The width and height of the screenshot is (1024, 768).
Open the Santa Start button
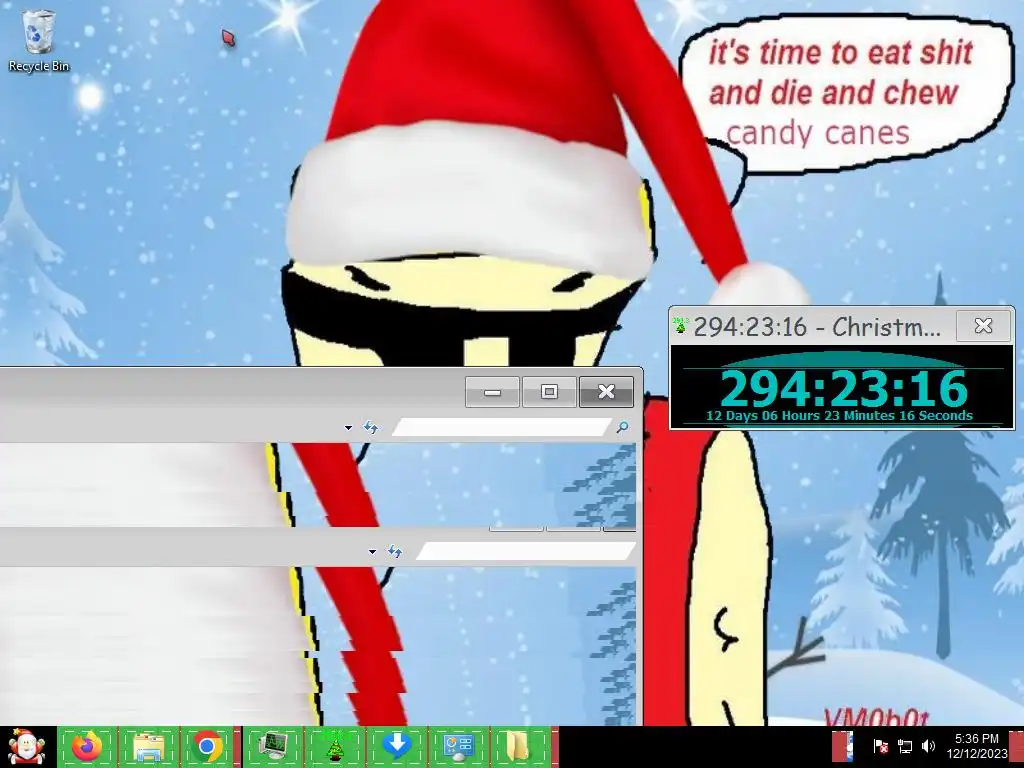click(x=26, y=746)
